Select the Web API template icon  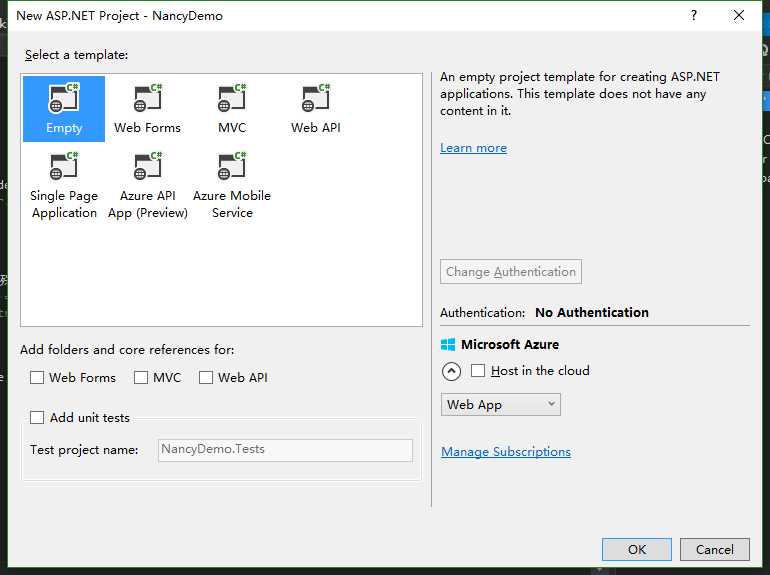pyautogui.click(x=316, y=109)
